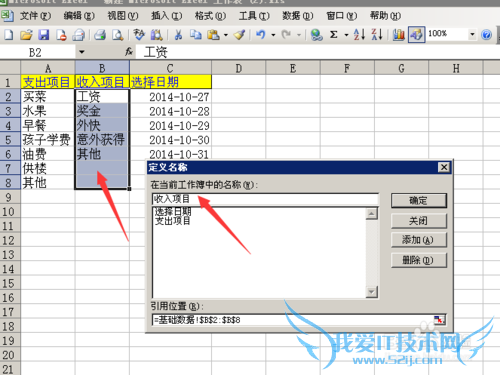Select row 10 header
This screenshot has width=500, height=375.
point(9,212)
